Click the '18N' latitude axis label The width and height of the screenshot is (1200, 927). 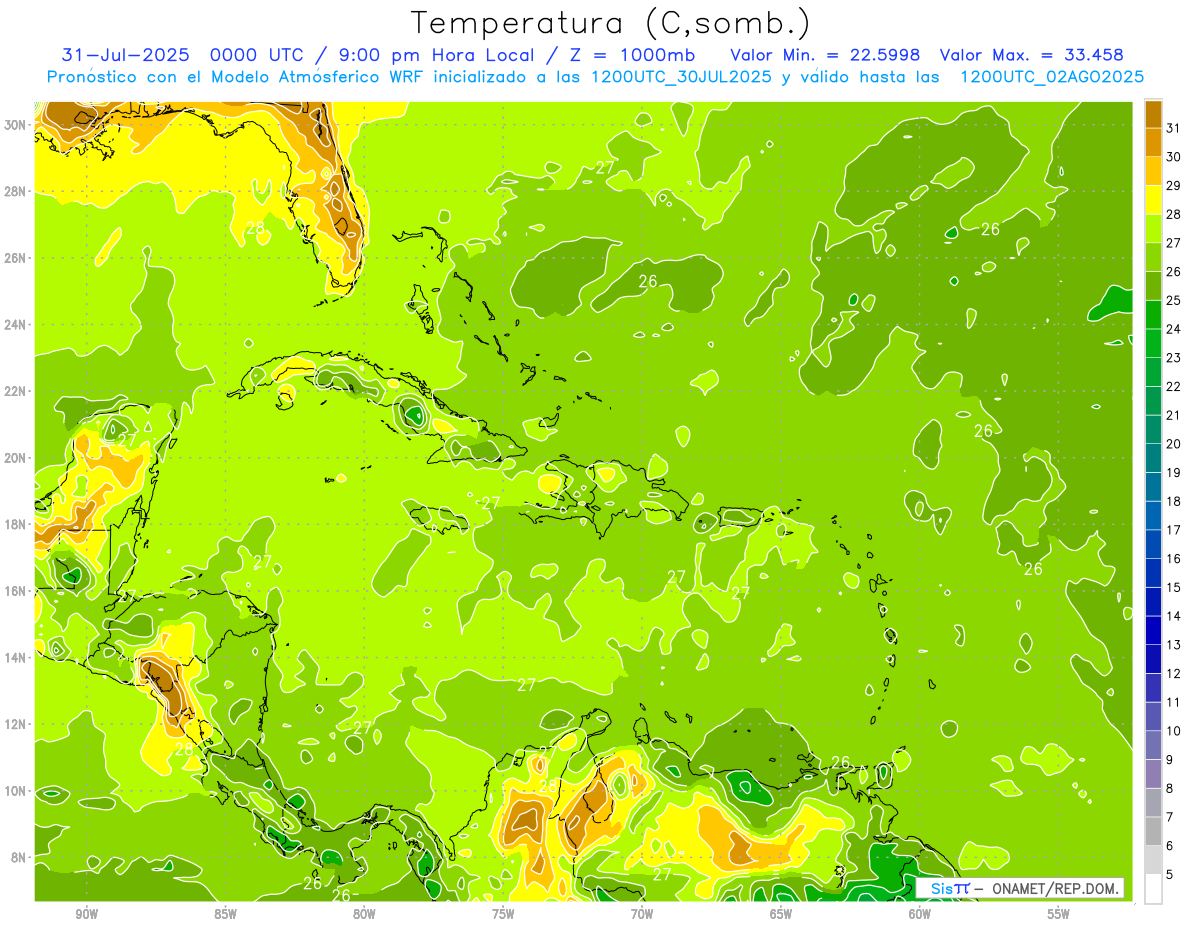[x=16, y=524]
